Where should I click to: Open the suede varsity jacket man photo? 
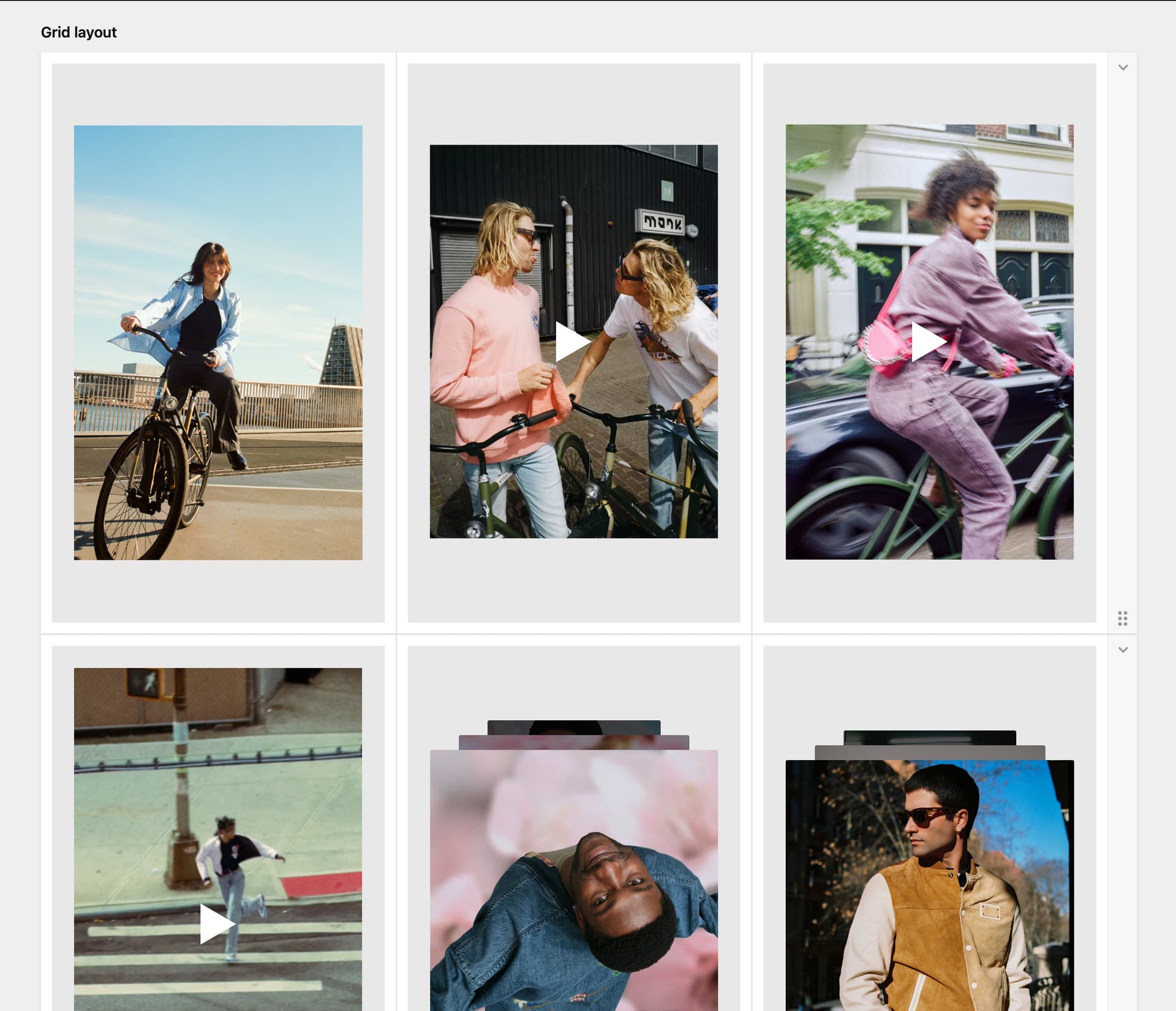point(929,888)
